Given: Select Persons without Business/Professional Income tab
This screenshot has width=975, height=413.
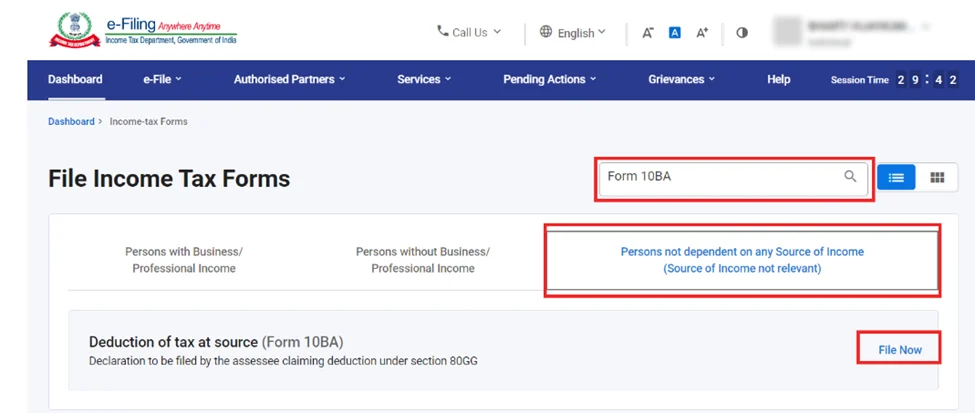Looking at the screenshot, I should pyautogui.click(x=423, y=260).
